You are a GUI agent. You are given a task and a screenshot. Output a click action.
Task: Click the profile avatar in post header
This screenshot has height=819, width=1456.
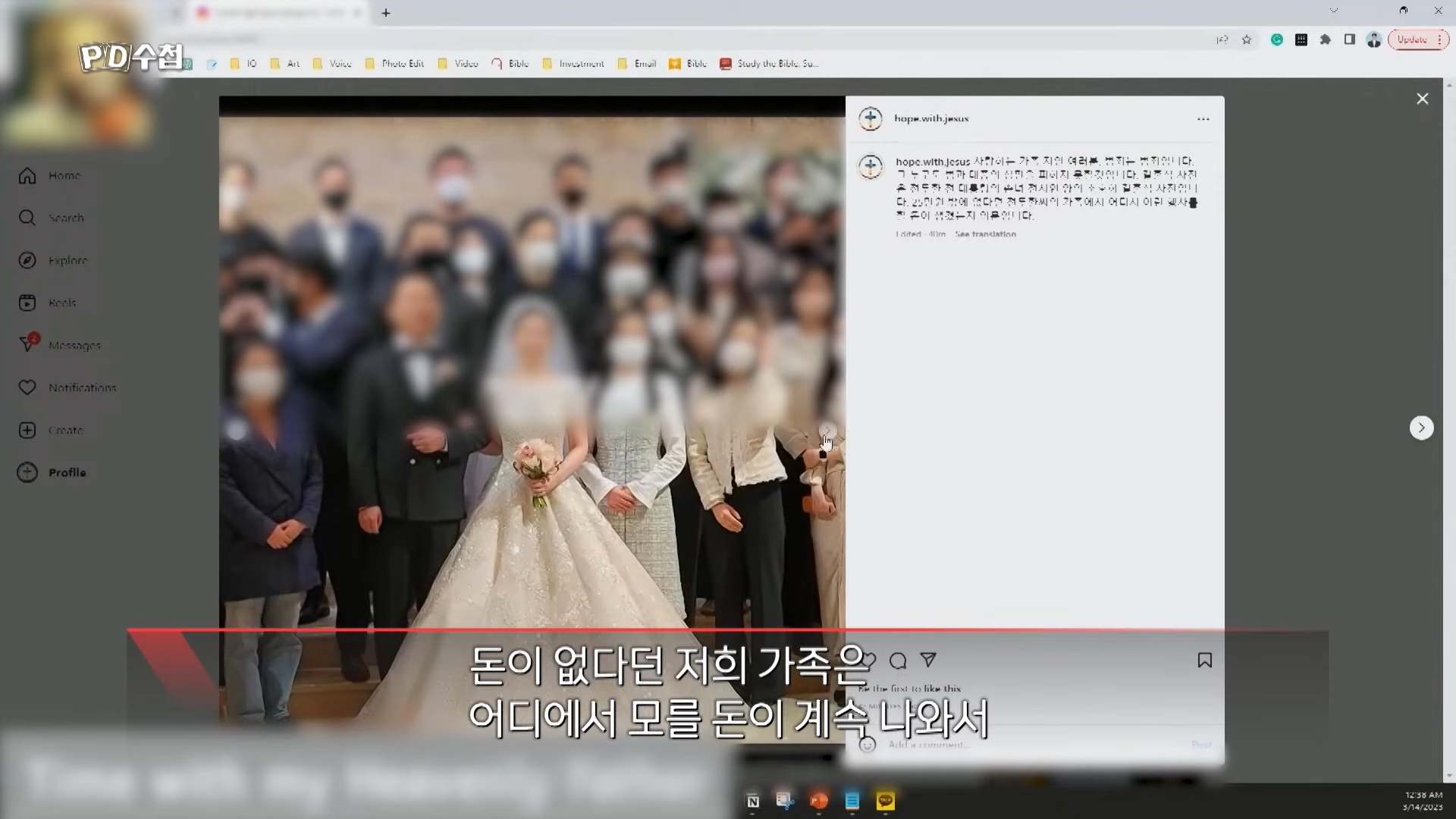click(x=871, y=118)
